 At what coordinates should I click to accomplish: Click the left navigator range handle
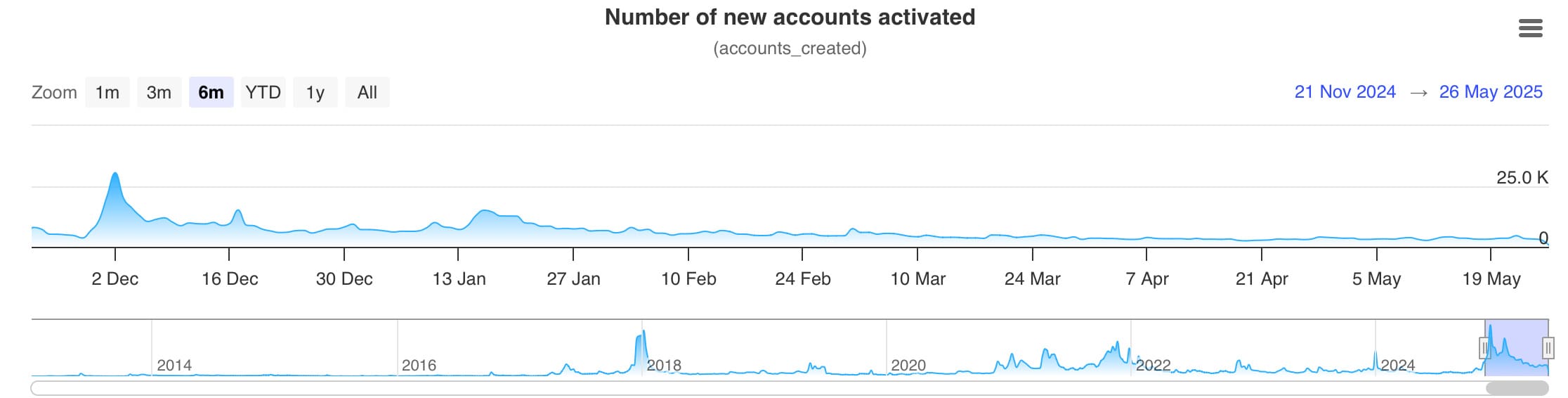[x=1484, y=348]
